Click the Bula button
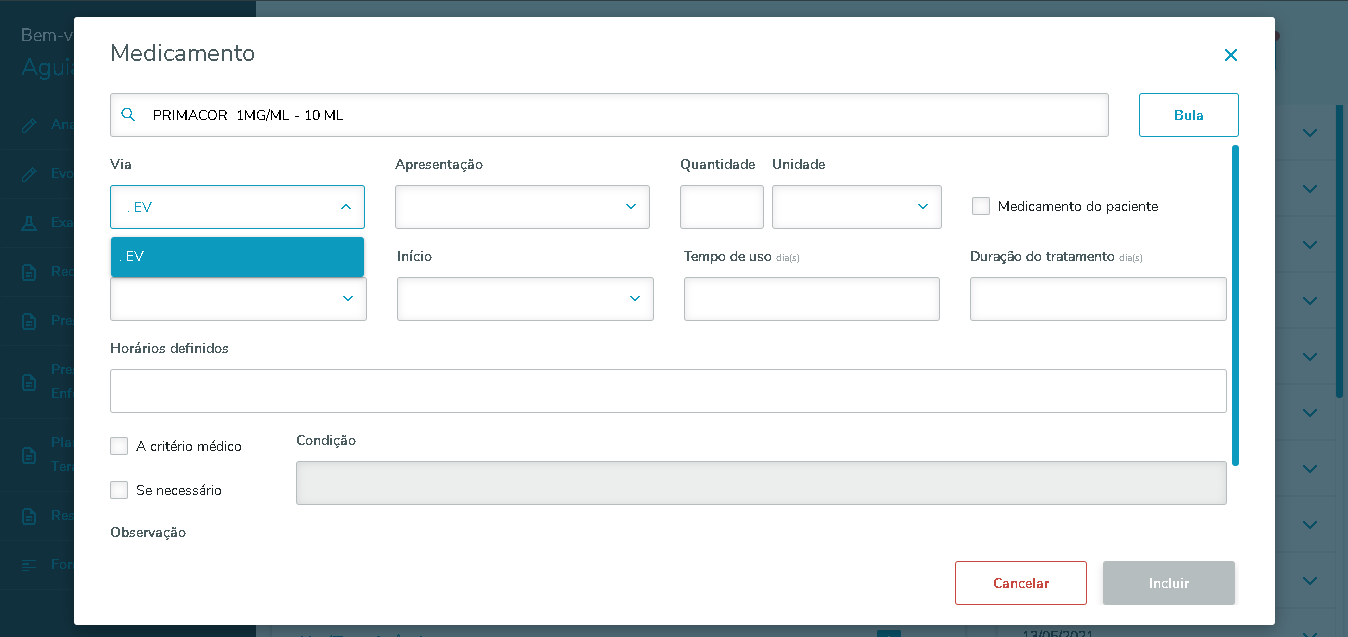 click(1188, 115)
